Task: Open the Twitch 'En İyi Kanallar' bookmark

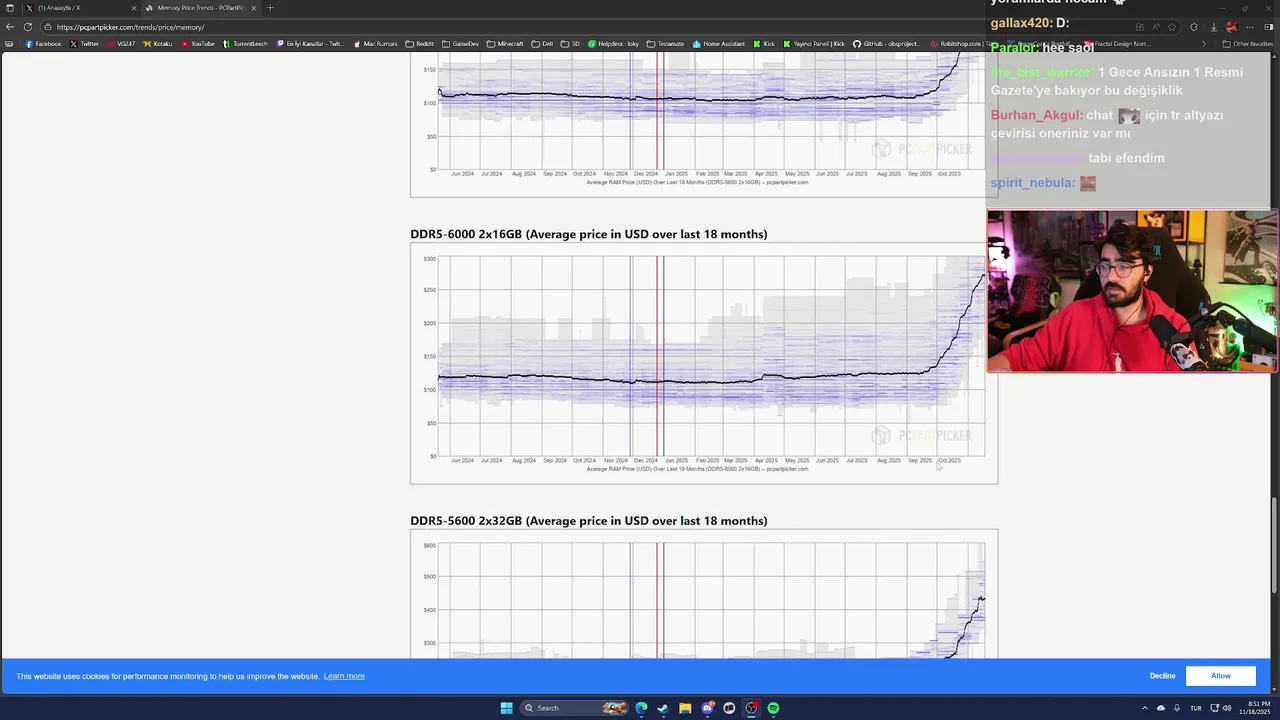Action: point(310,44)
